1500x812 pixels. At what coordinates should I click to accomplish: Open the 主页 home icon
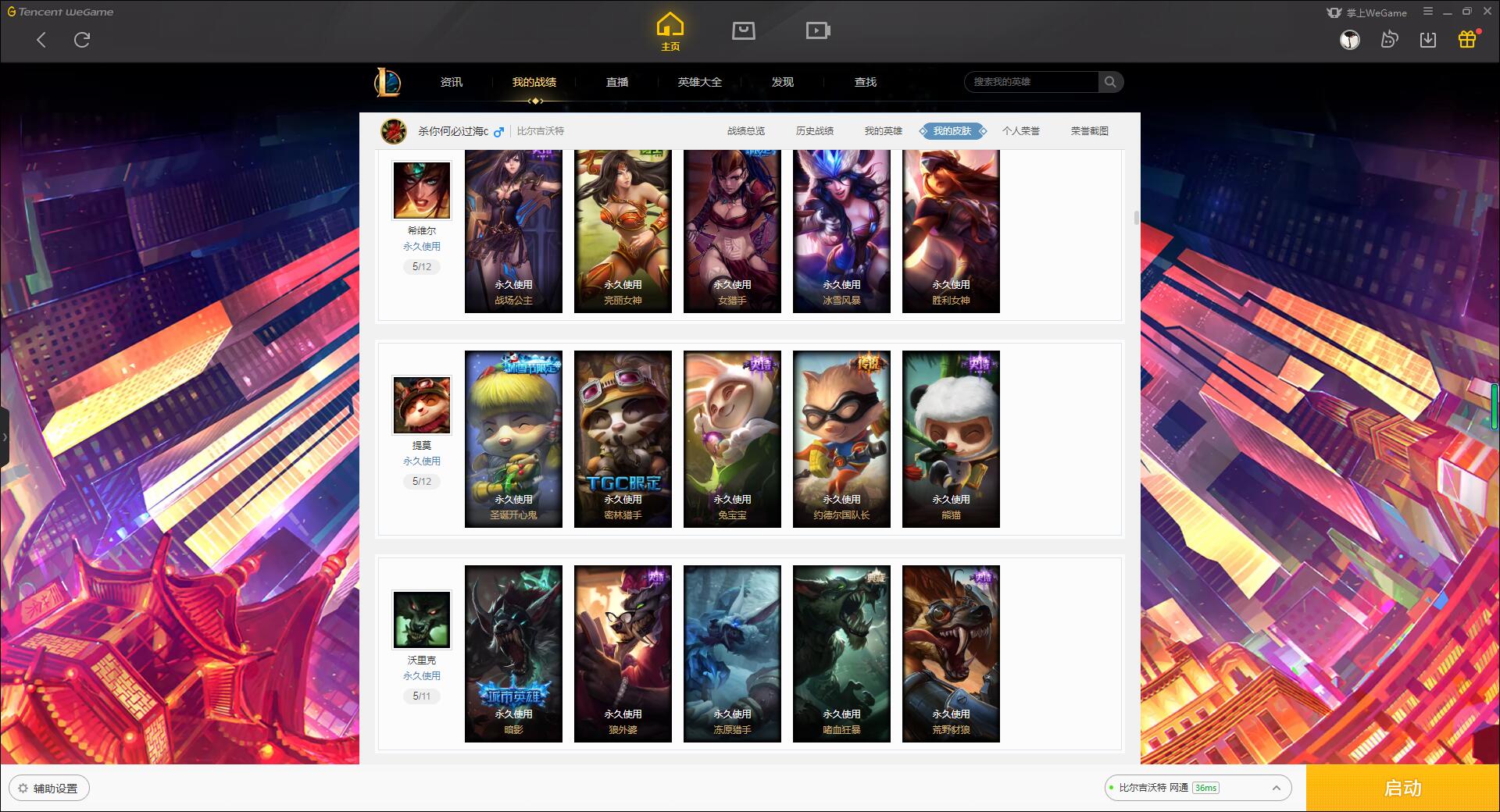click(x=670, y=32)
